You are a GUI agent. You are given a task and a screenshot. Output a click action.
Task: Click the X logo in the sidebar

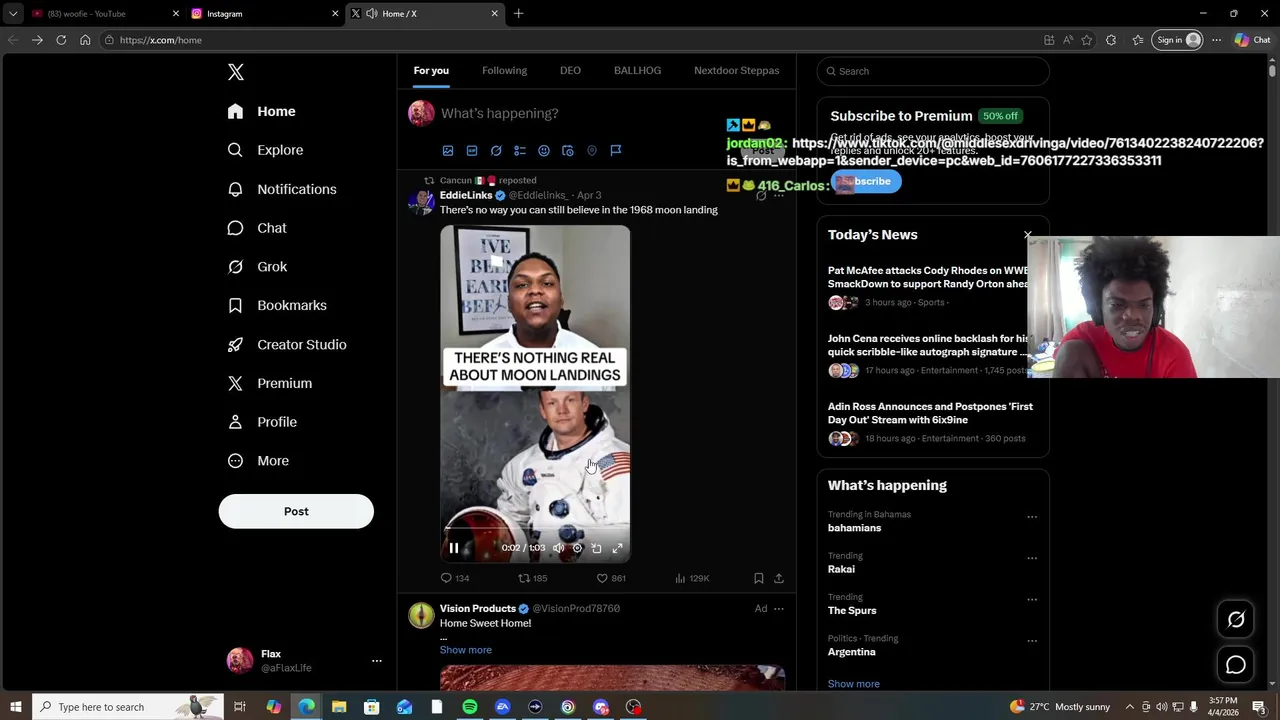tap(236, 72)
